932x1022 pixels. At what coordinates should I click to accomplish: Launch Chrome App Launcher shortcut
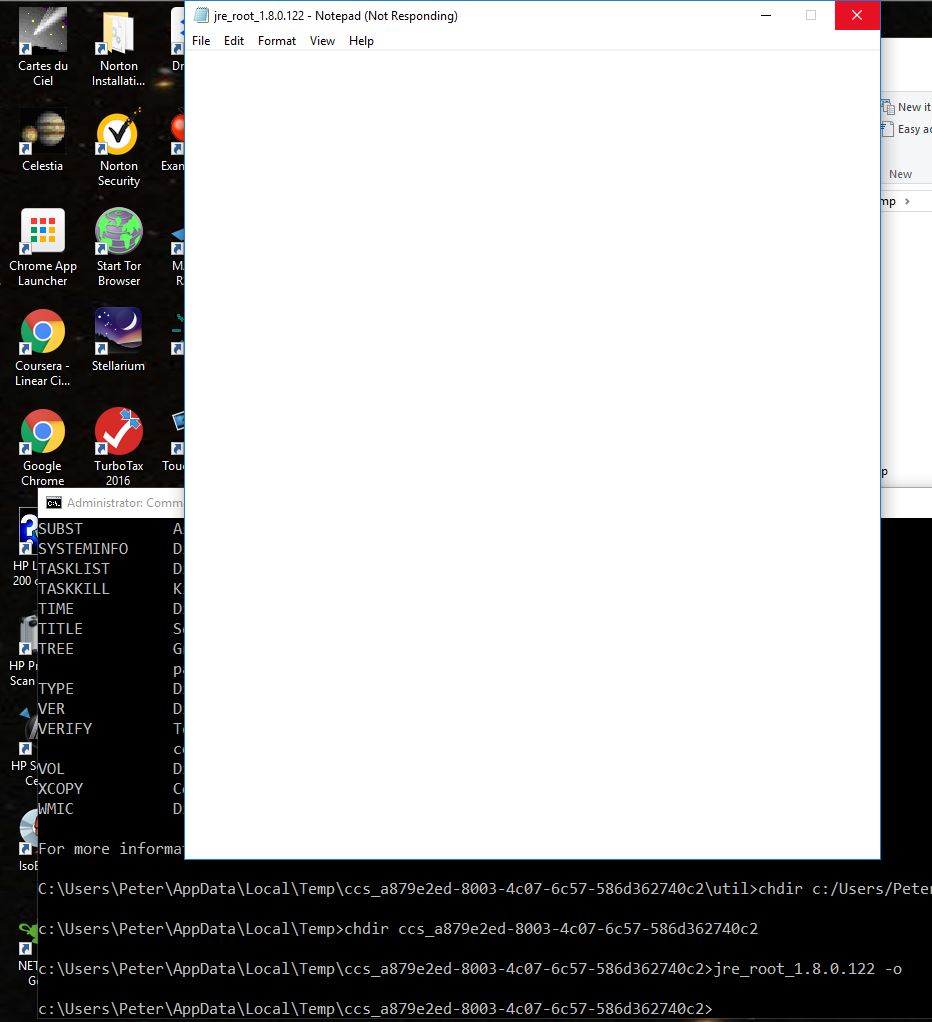pyautogui.click(x=43, y=248)
